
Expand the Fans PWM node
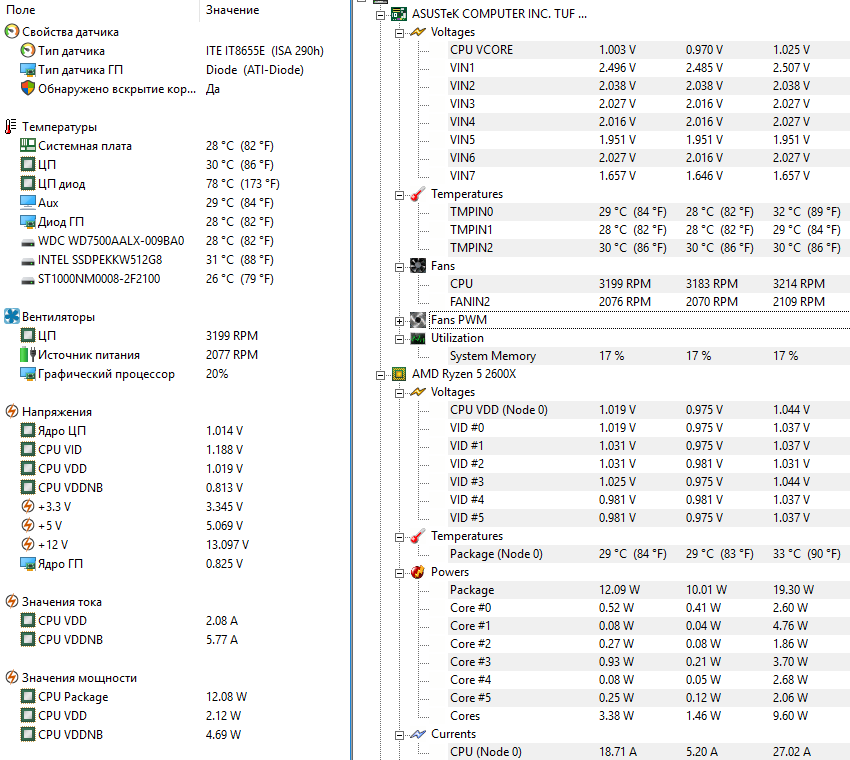[400, 321]
